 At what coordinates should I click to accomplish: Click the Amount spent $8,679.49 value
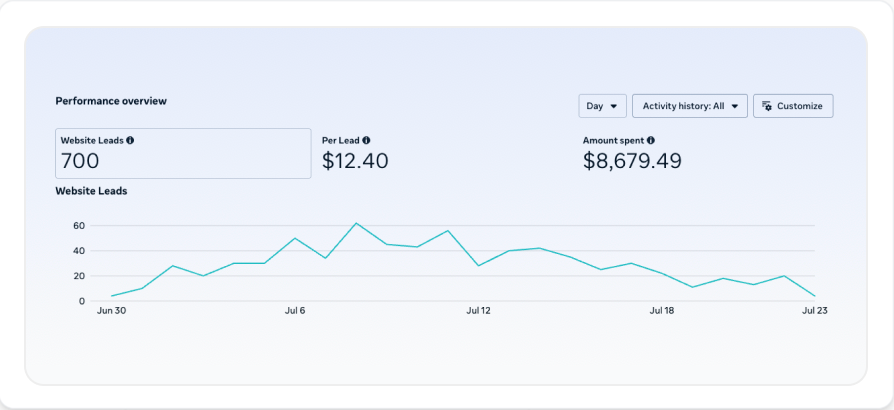point(632,161)
